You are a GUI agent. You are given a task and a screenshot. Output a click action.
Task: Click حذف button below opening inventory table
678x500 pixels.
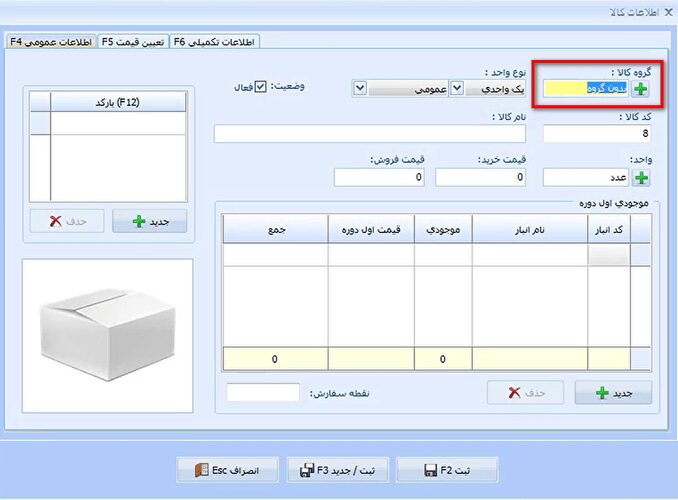(x=525, y=393)
